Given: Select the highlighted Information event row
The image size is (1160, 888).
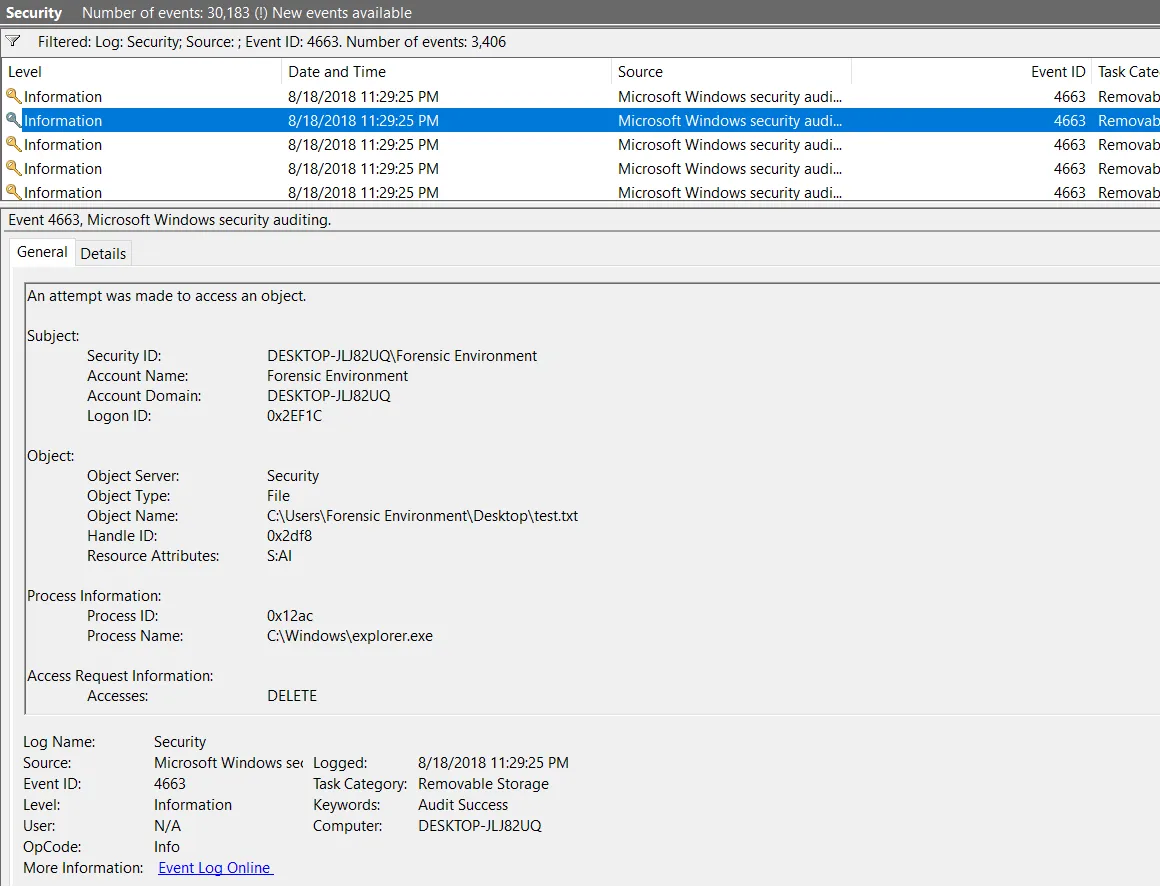Looking at the screenshot, I should 580,121.
